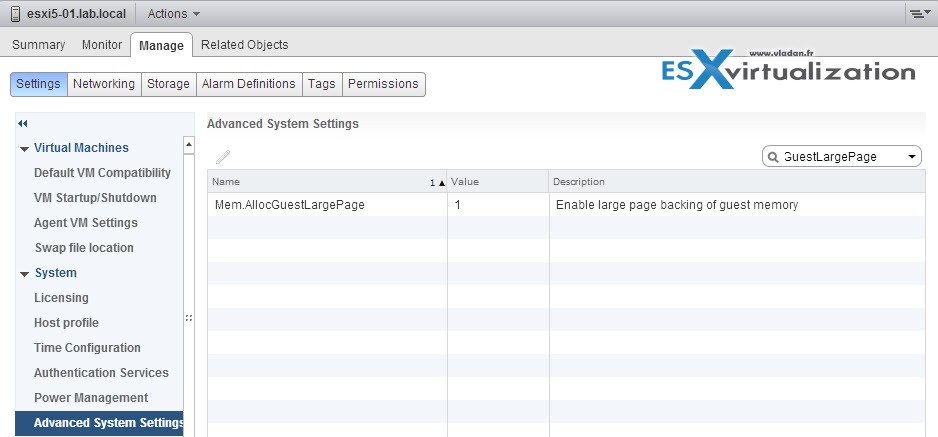
Task: Open VM Startup/Shutdown settings
Action: coord(95,198)
